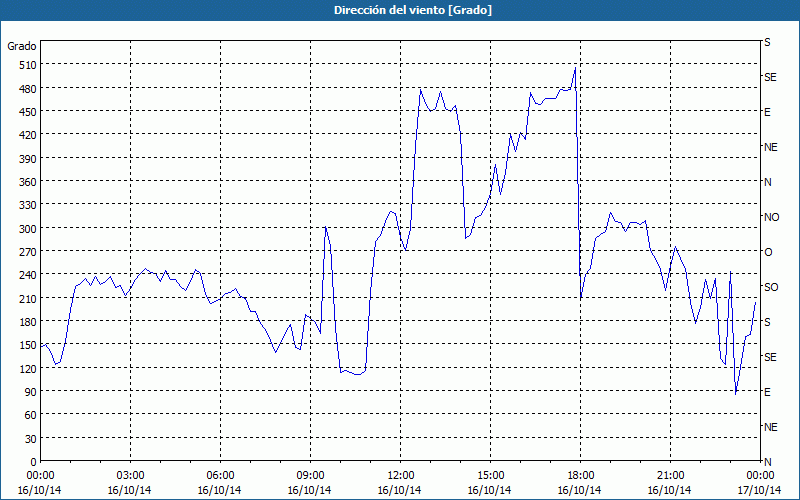The width and height of the screenshot is (800, 500).
Task: Click the 17/10/14 date label
Action: (x=760, y=490)
